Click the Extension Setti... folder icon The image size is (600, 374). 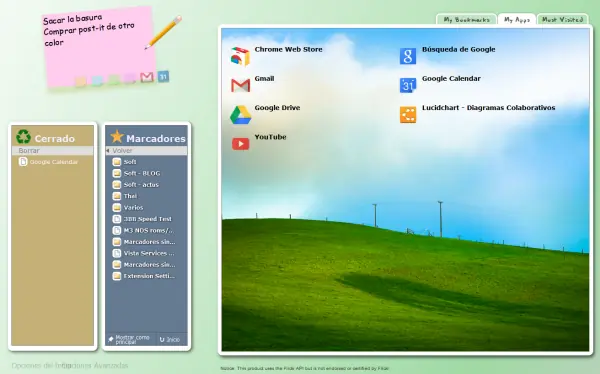pos(117,276)
